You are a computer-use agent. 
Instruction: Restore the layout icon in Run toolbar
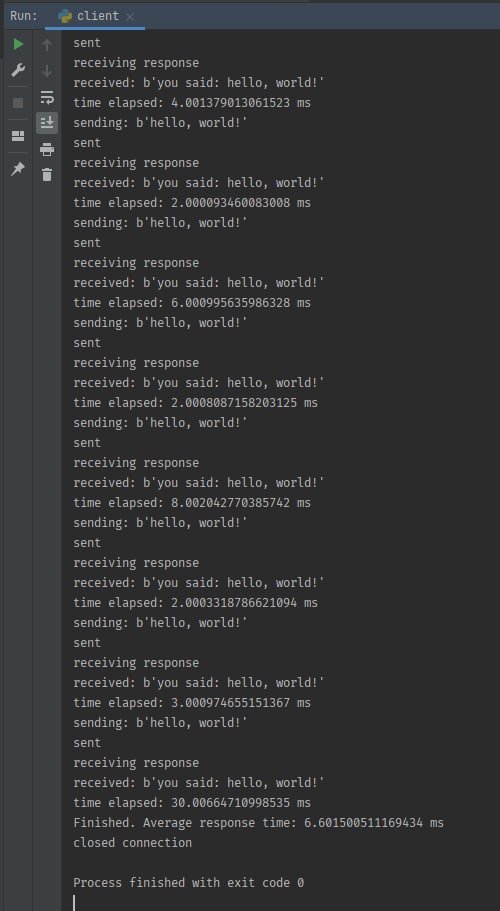19,136
